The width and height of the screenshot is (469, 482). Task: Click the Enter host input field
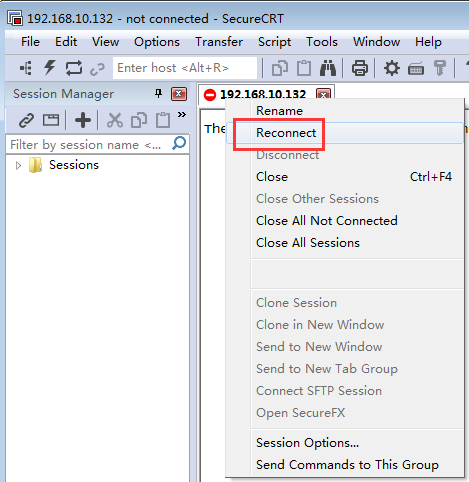coord(185,68)
